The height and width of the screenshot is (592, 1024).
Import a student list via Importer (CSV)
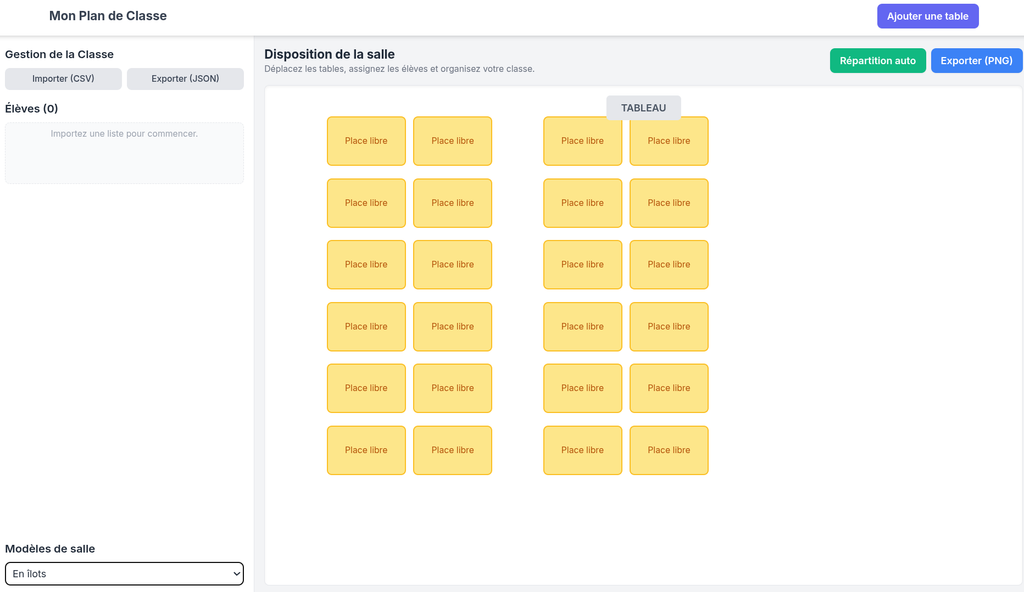(63, 79)
